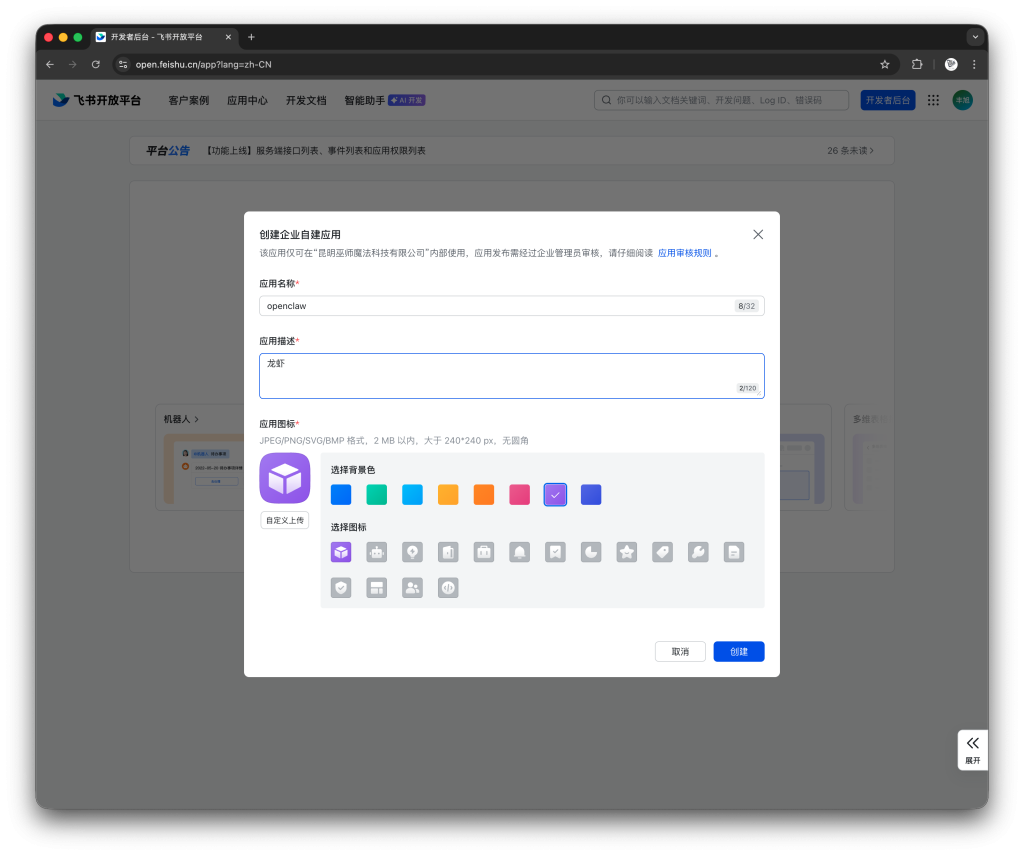Select the shield checkmark app icon

point(342,588)
